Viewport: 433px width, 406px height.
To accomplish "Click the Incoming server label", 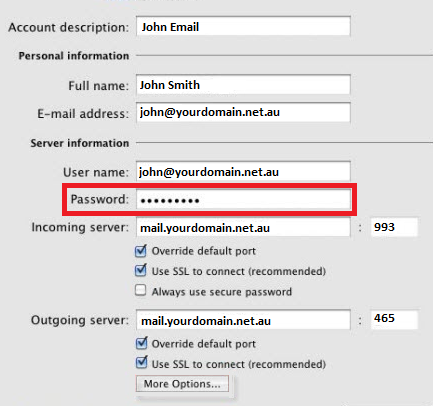I will coord(80,228).
